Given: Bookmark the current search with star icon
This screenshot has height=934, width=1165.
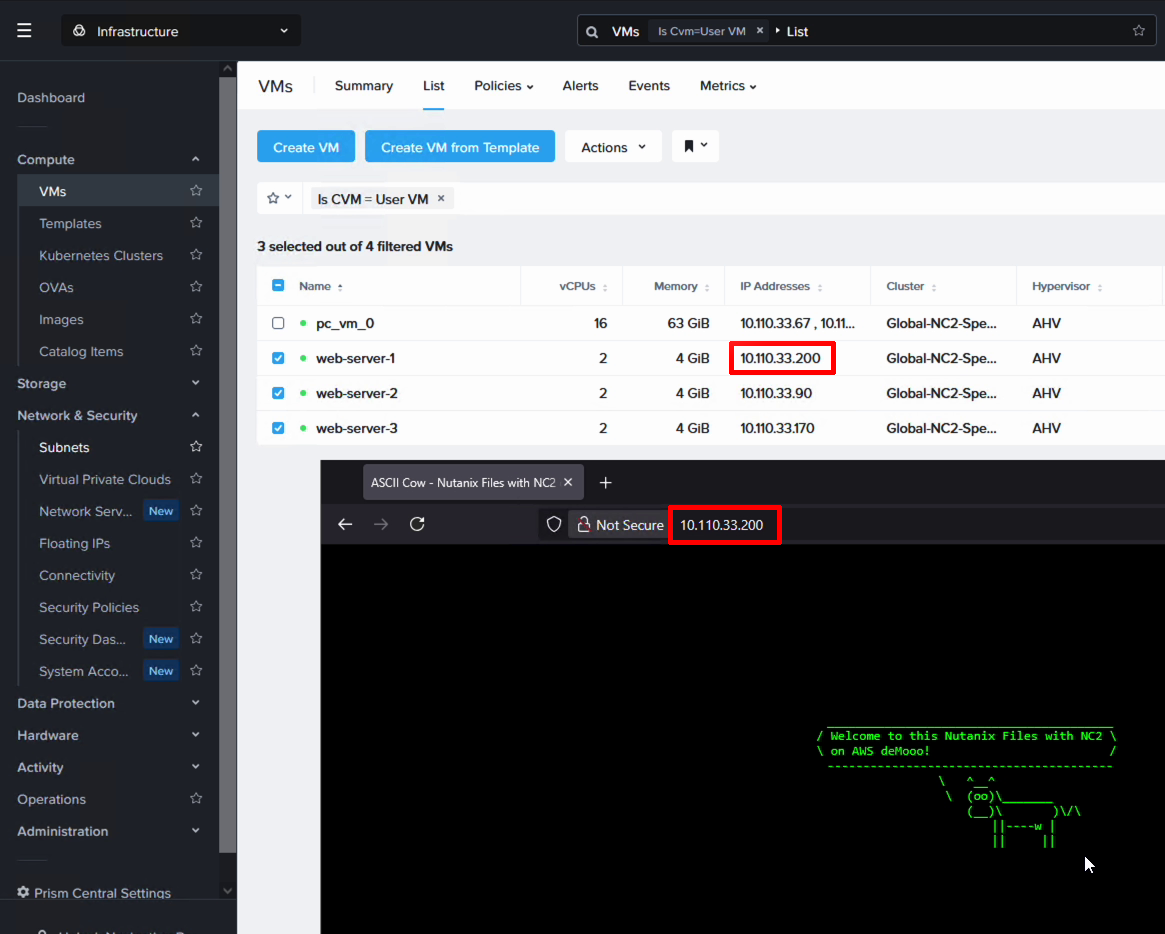Looking at the screenshot, I should [1138, 30].
